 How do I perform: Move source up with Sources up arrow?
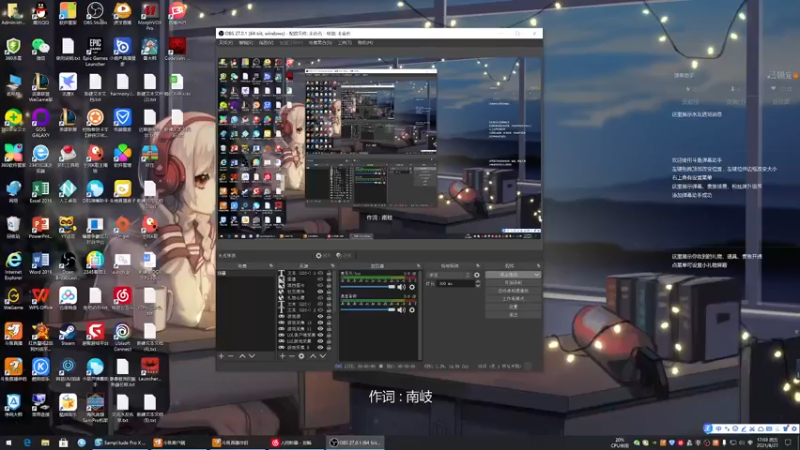(x=313, y=356)
